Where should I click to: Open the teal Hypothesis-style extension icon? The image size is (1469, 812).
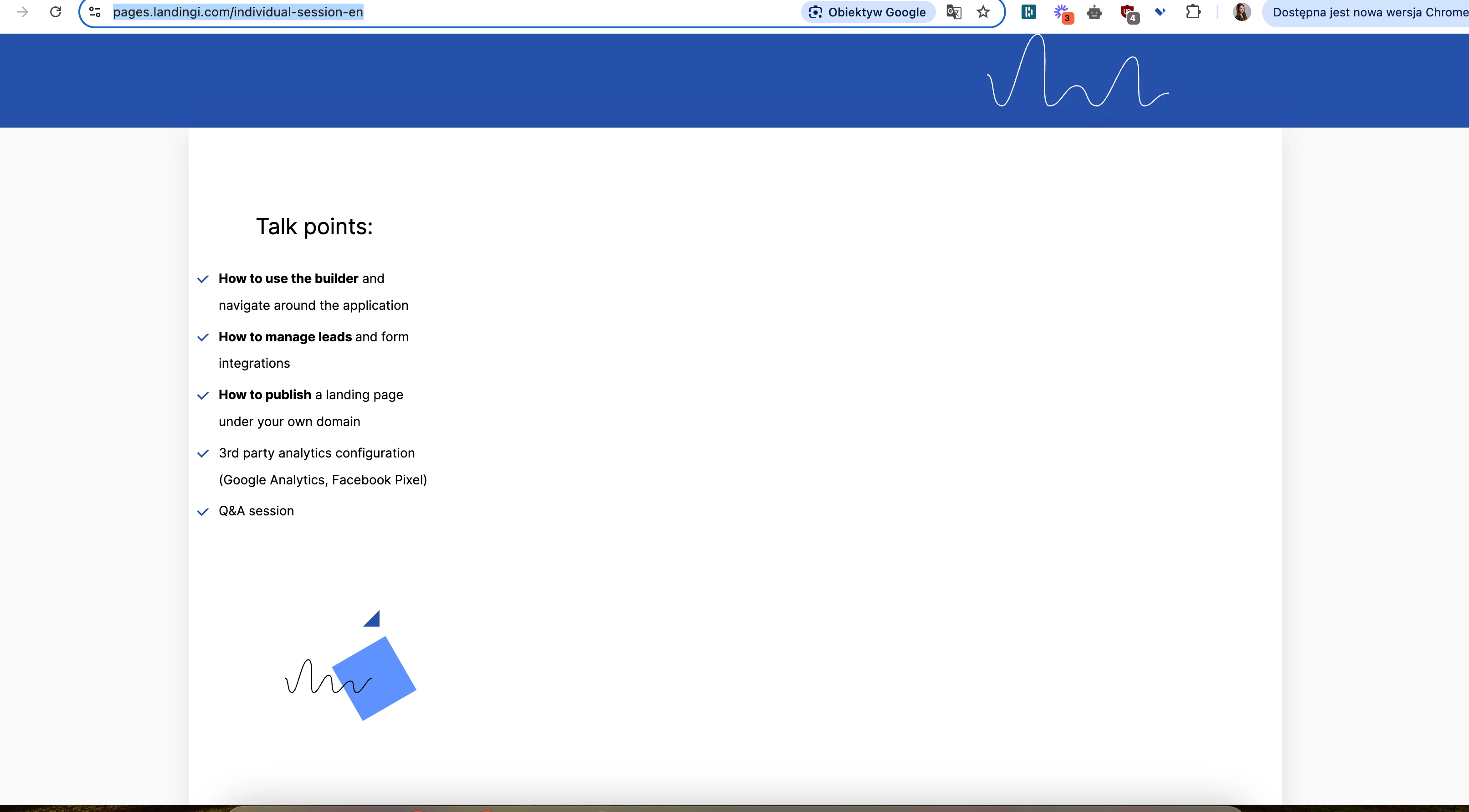[1029, 12]
